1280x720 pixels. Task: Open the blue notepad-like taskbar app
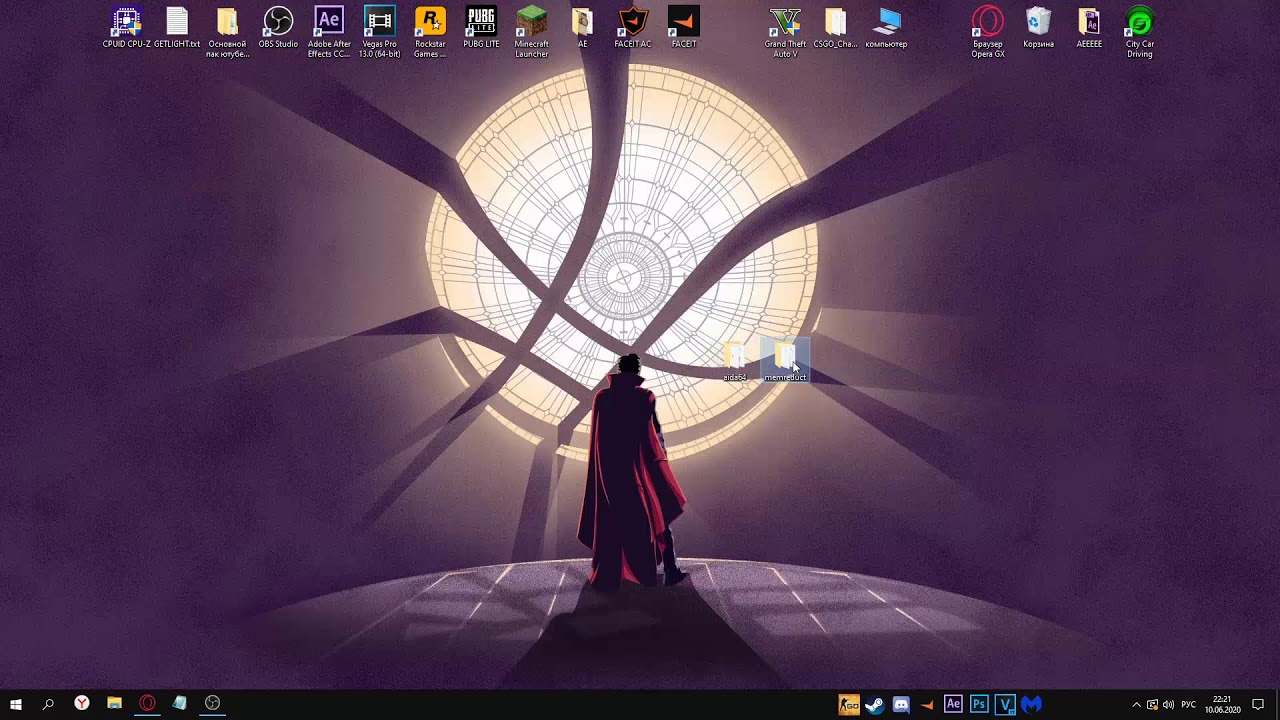point(180,704)
